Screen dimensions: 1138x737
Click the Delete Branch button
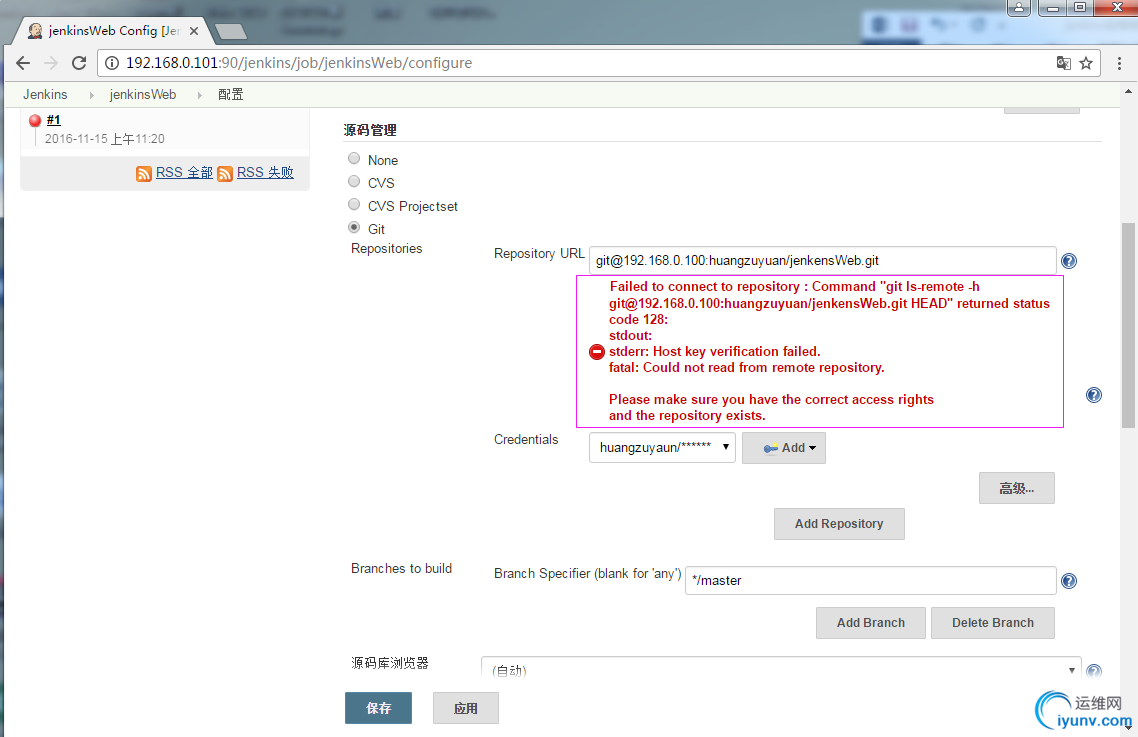pyautogui.click(x=993, y=623)
